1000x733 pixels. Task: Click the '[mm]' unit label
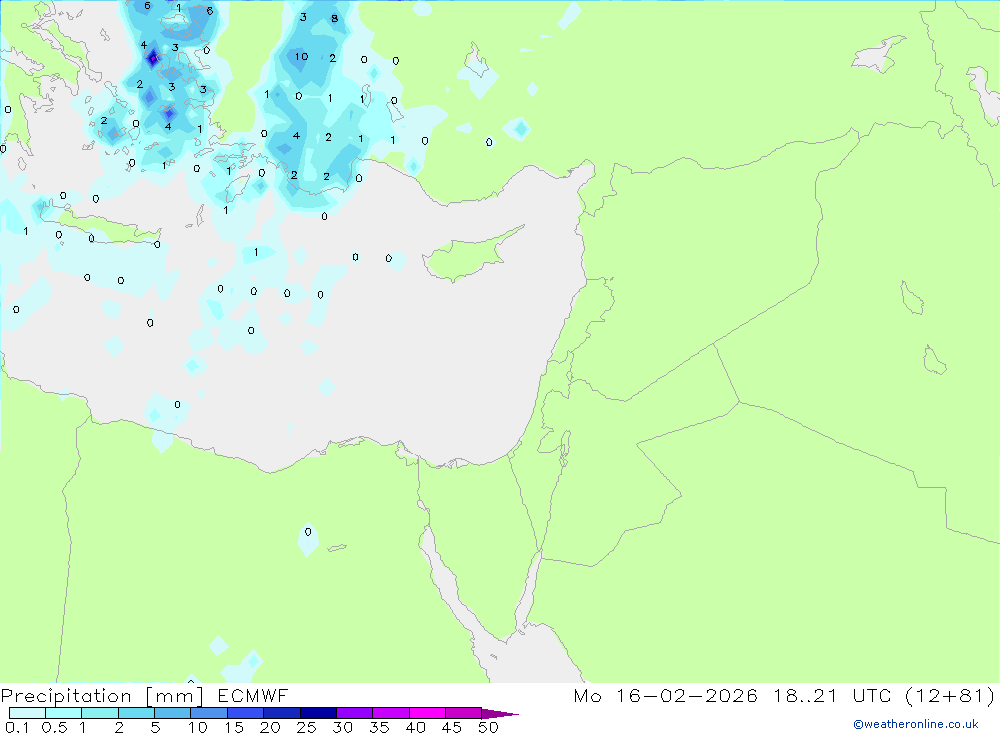tap(174, 696)
